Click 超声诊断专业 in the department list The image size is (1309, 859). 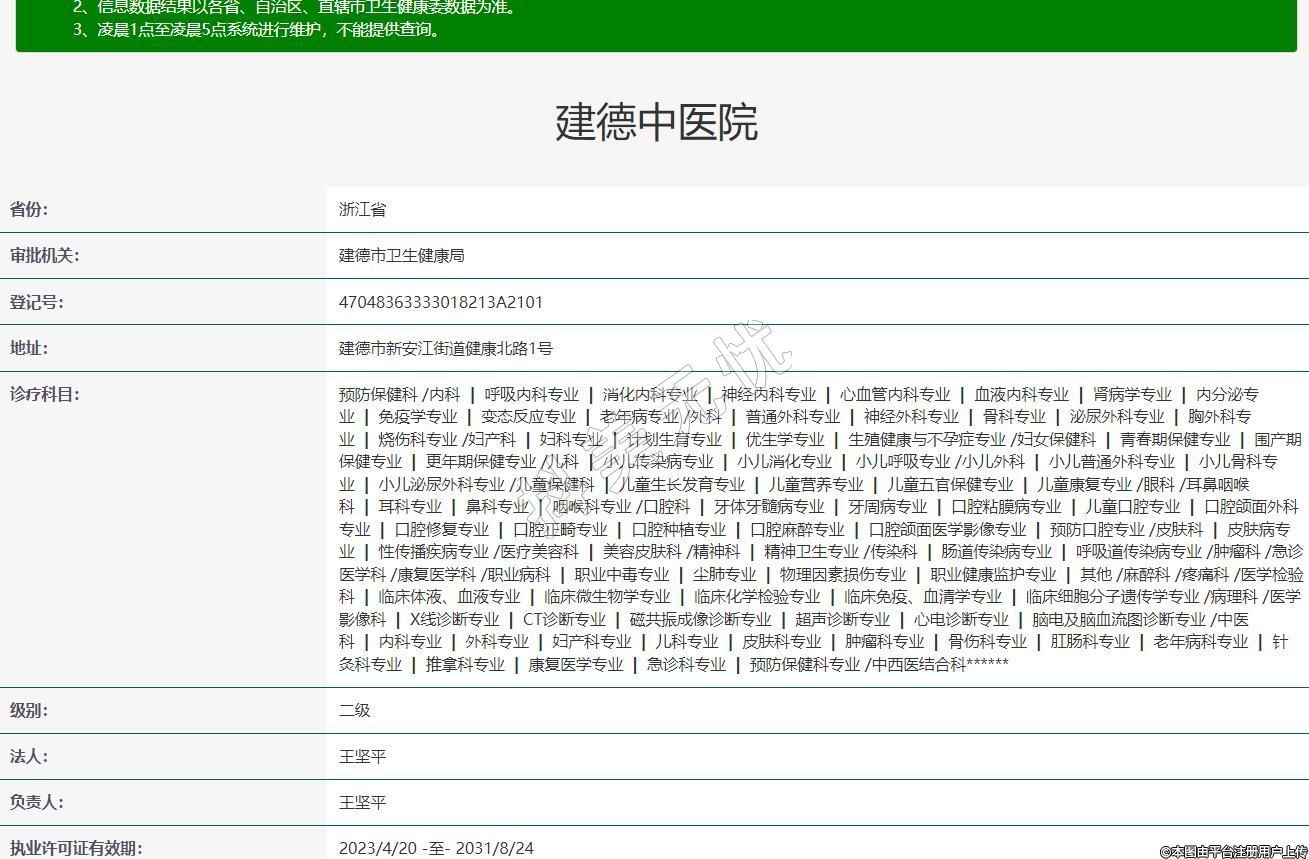842,619
